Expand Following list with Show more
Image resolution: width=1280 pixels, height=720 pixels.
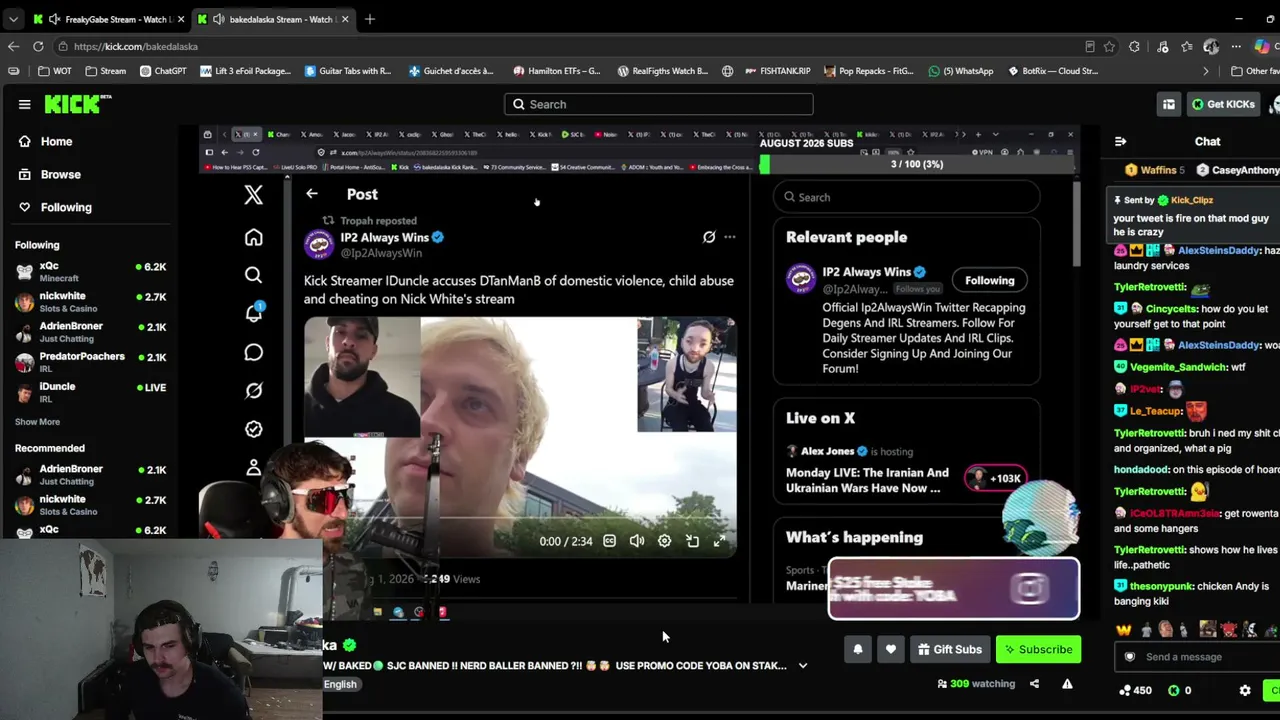click(x=37, y=422)
